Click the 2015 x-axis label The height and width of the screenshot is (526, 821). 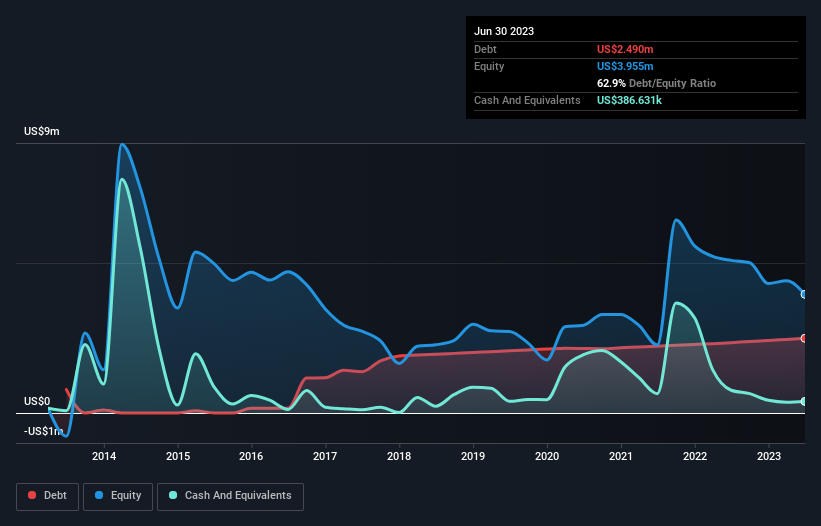pos(178,456)
